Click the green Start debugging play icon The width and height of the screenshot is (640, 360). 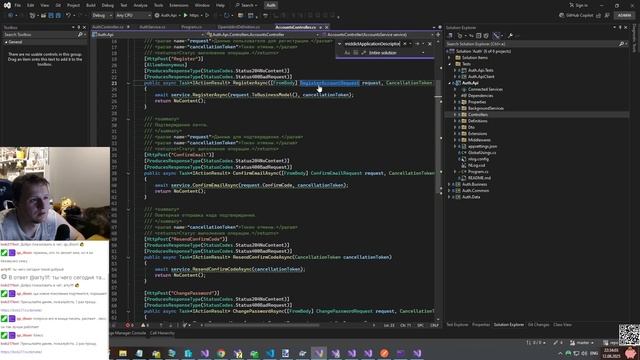pyautogui.click(x=186, y=16)
